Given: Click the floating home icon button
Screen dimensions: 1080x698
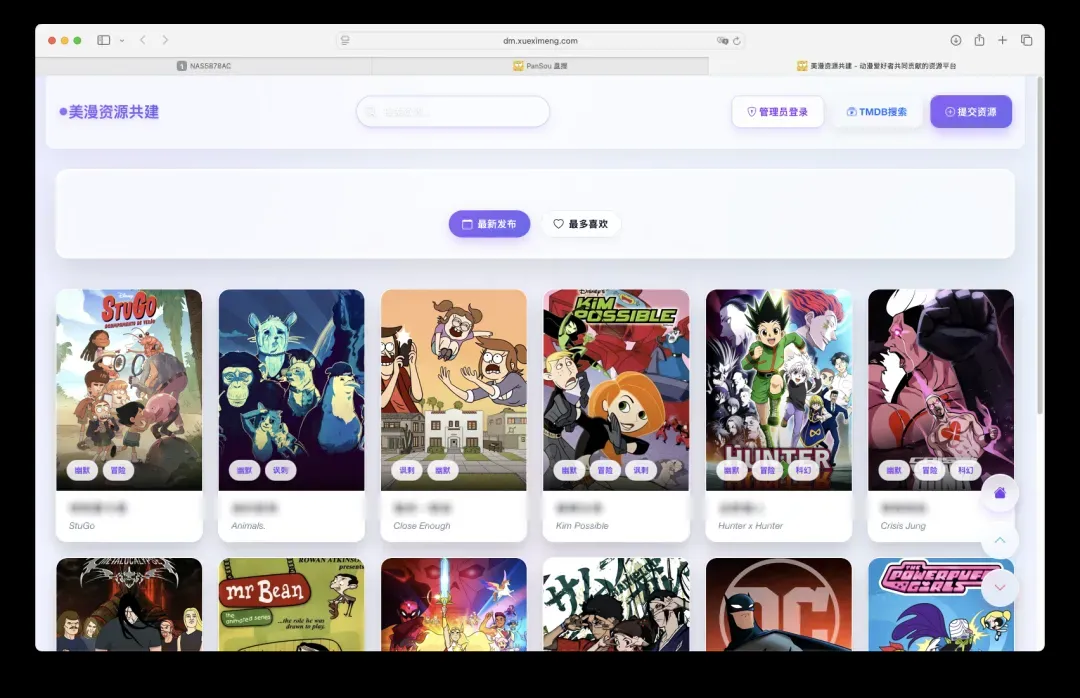Looking at the screenshot, I should pyautogui.click(x=1000, y=493).
